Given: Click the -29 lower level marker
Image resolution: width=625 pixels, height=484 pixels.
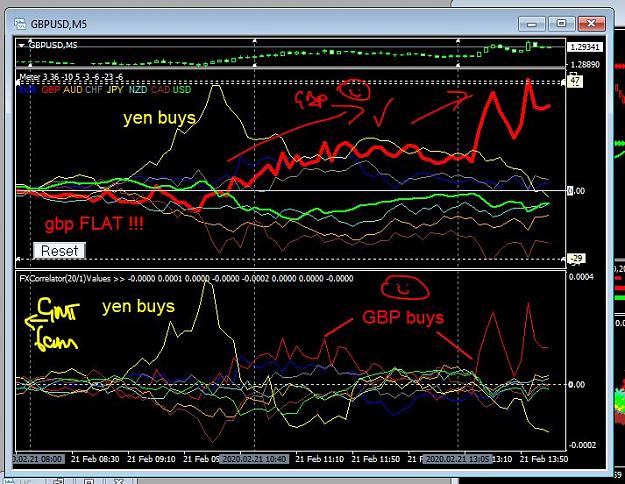Looking at the screenshot, I should tap(576, 259).
